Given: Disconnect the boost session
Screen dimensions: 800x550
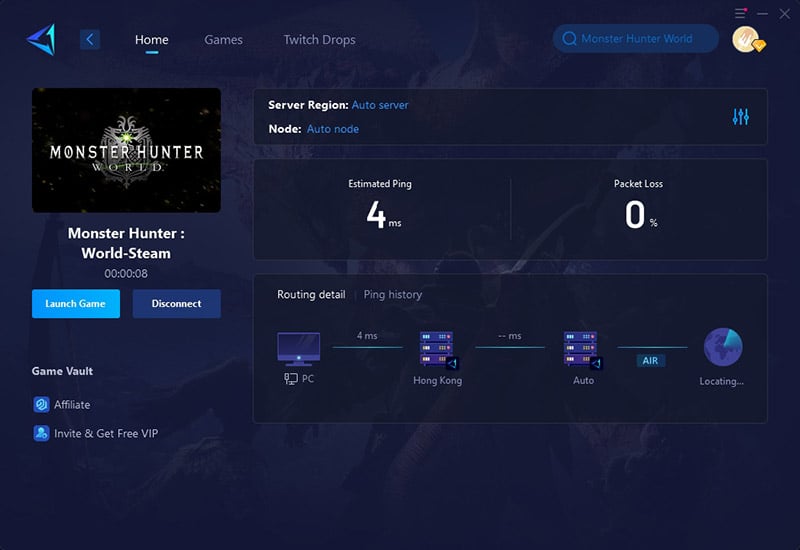Looking at the screenshot, I should coord(177,304).
